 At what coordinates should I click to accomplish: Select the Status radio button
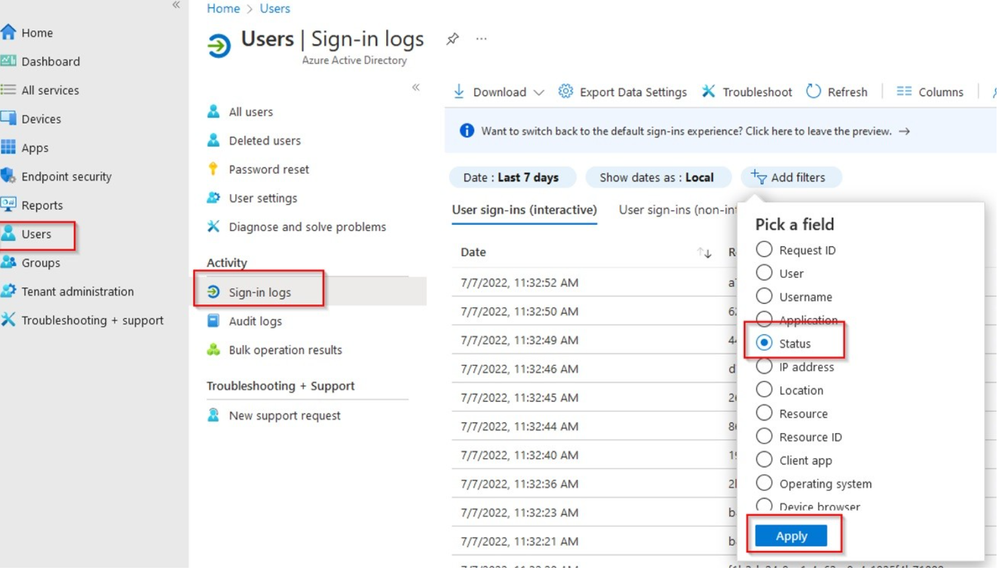click(x=764, y=343)
